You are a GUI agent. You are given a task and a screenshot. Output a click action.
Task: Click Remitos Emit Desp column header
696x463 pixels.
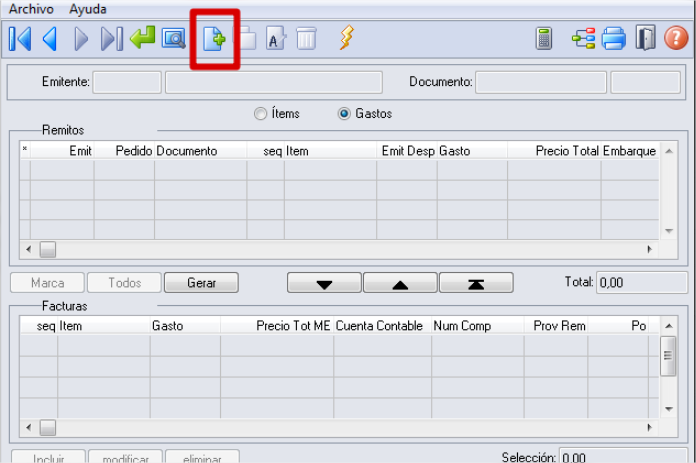coord(407,151)
